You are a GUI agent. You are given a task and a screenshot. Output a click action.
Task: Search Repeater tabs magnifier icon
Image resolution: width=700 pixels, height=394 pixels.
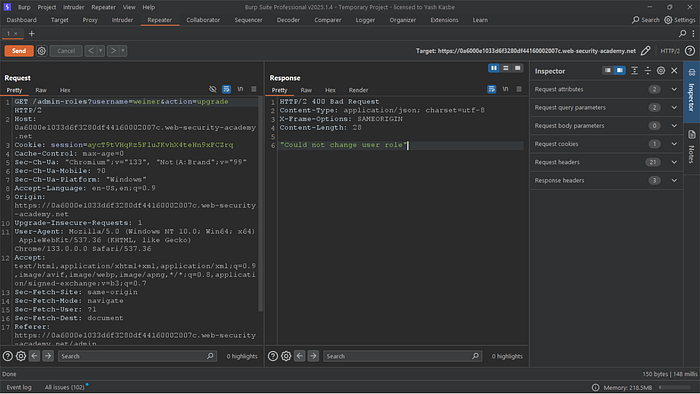pyautogui.click(x=682, y=33)
